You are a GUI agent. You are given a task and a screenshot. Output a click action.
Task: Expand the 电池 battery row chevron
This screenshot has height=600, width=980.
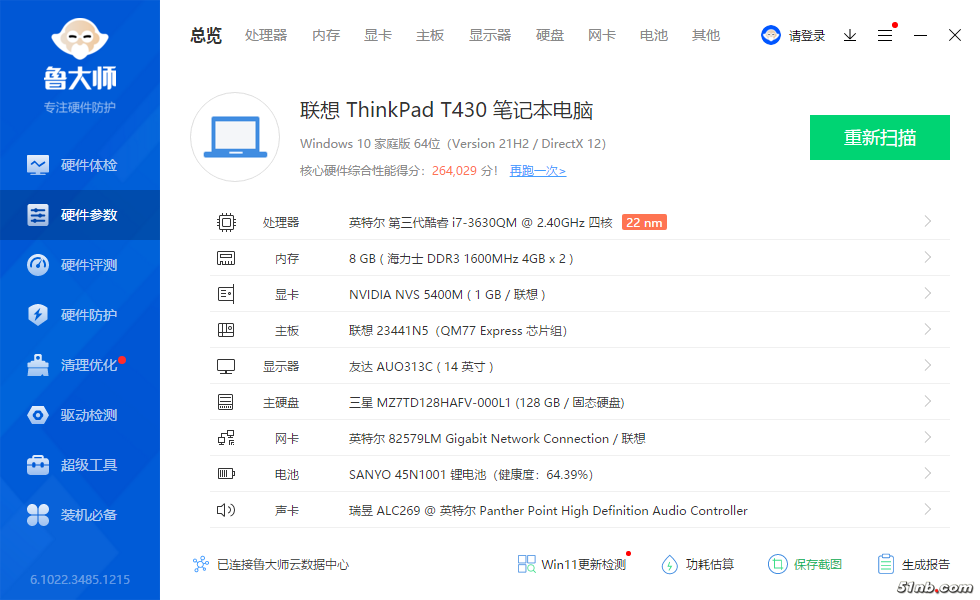click(928, 474)
